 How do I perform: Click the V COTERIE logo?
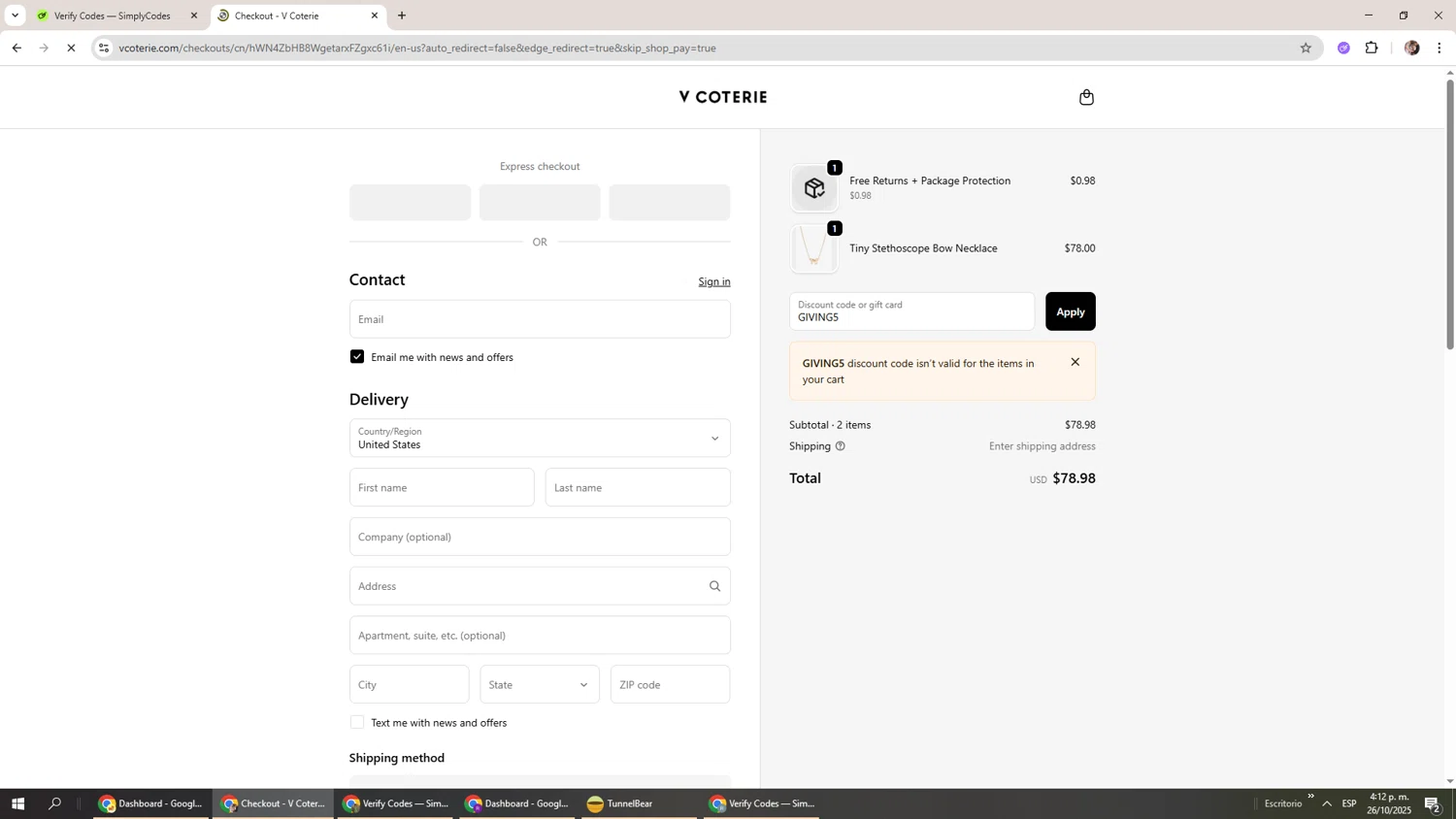point(723,97)
